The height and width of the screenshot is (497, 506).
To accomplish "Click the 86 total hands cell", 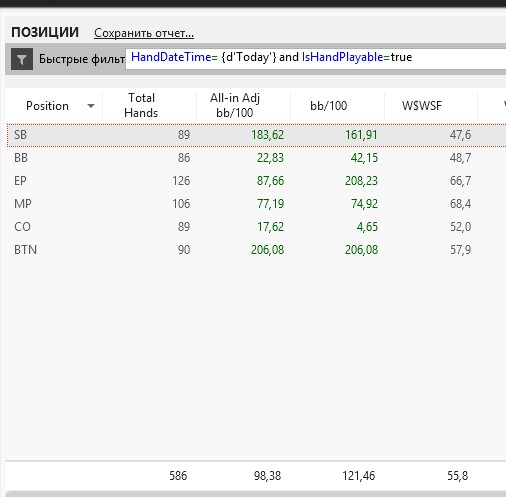I will [x=184, y=158].
